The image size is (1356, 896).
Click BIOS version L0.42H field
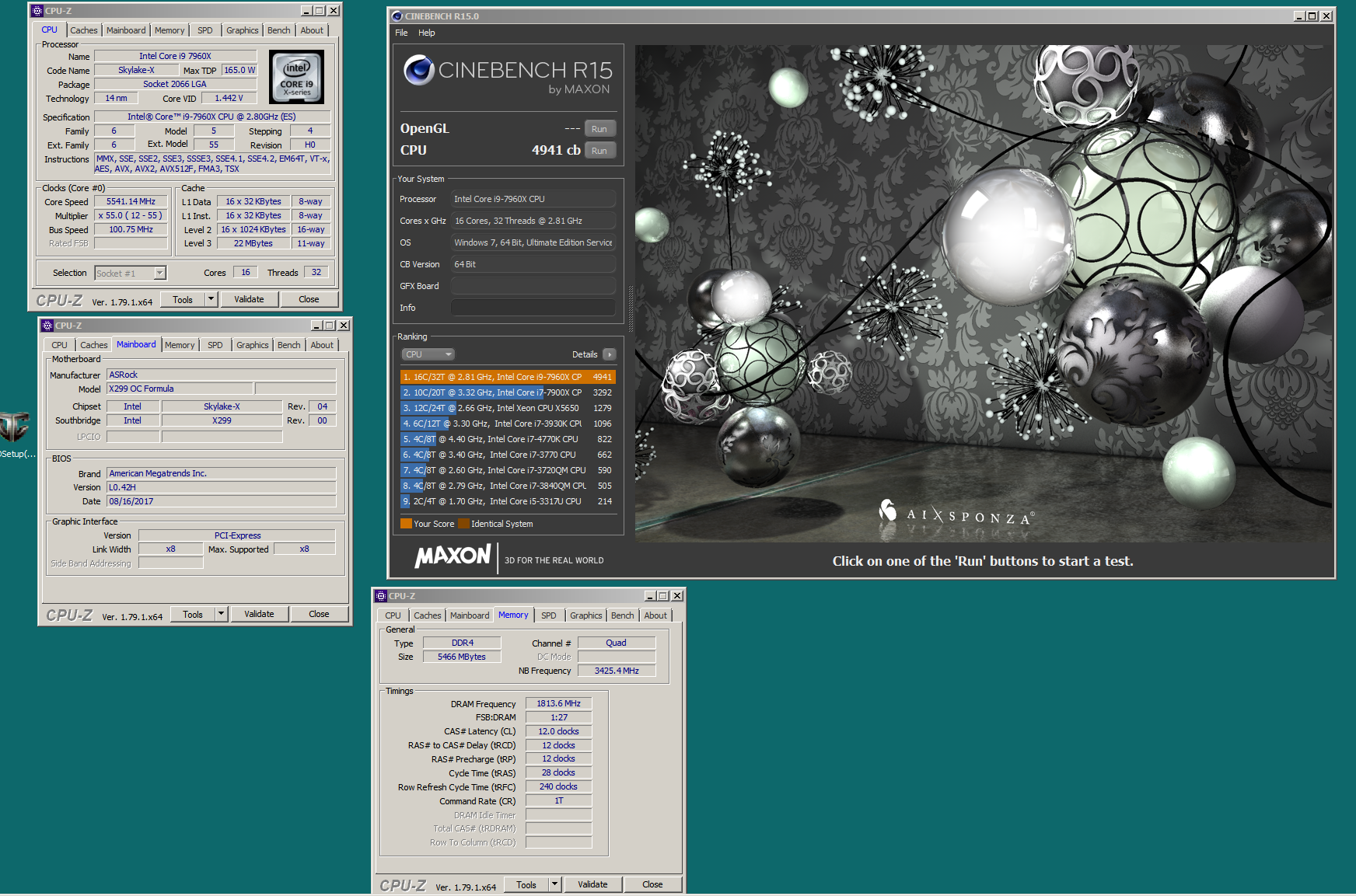tap(222, 487)
